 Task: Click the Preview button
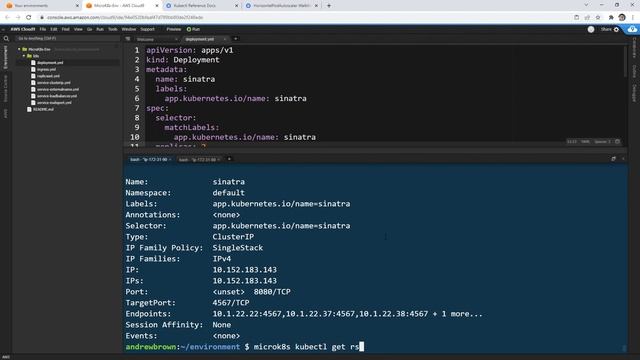pos(173,29)
